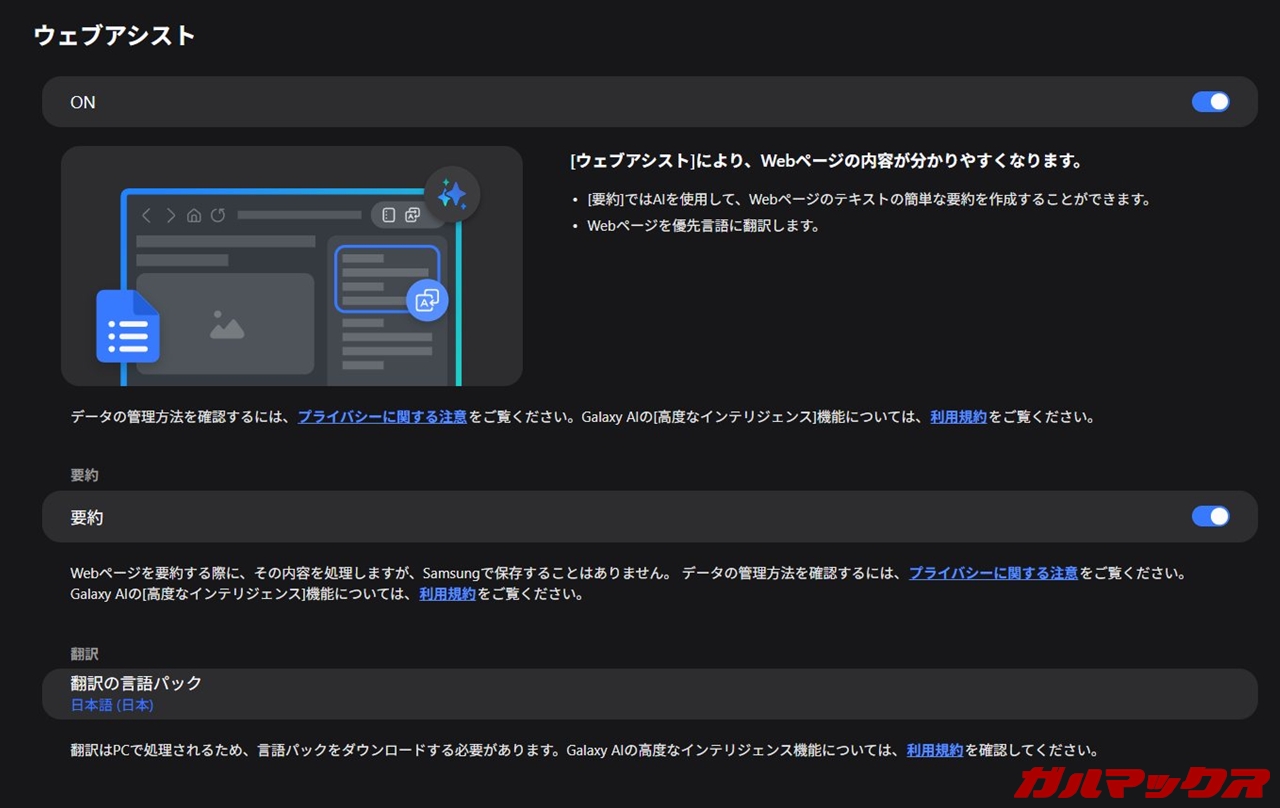Click the Galaxy AI sparkle stars icon
The width and height of the screenshot is (1280, 808).
coord(452,194)
